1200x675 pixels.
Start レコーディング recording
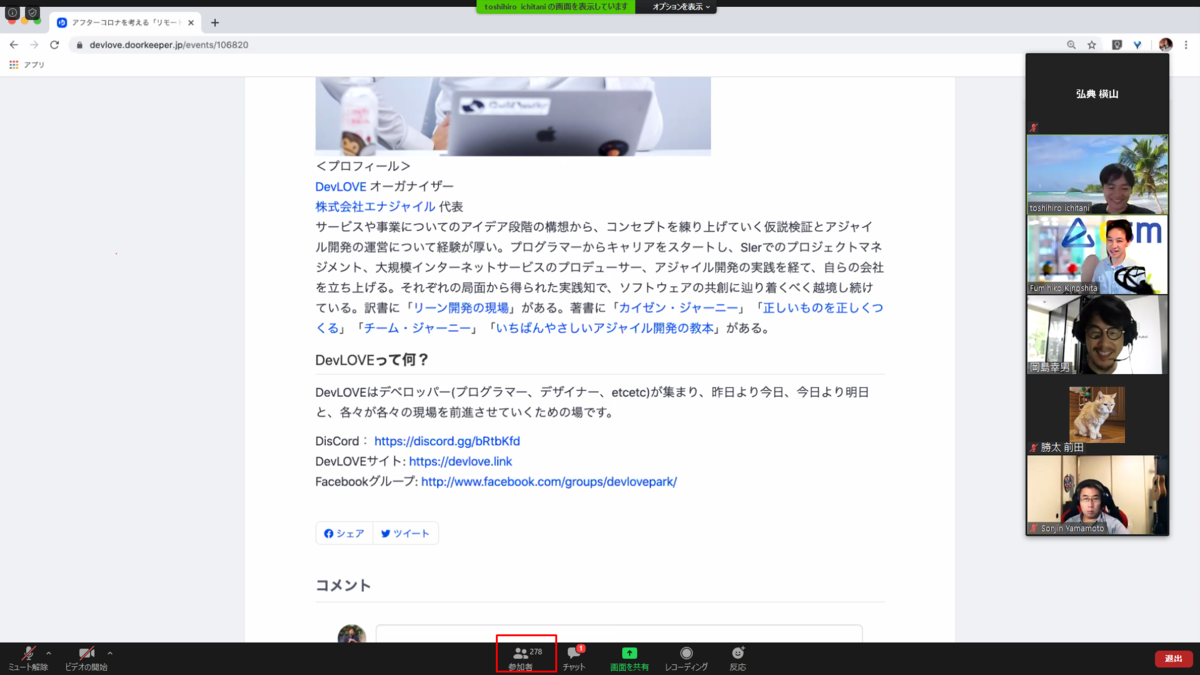(x=686, y=658)
